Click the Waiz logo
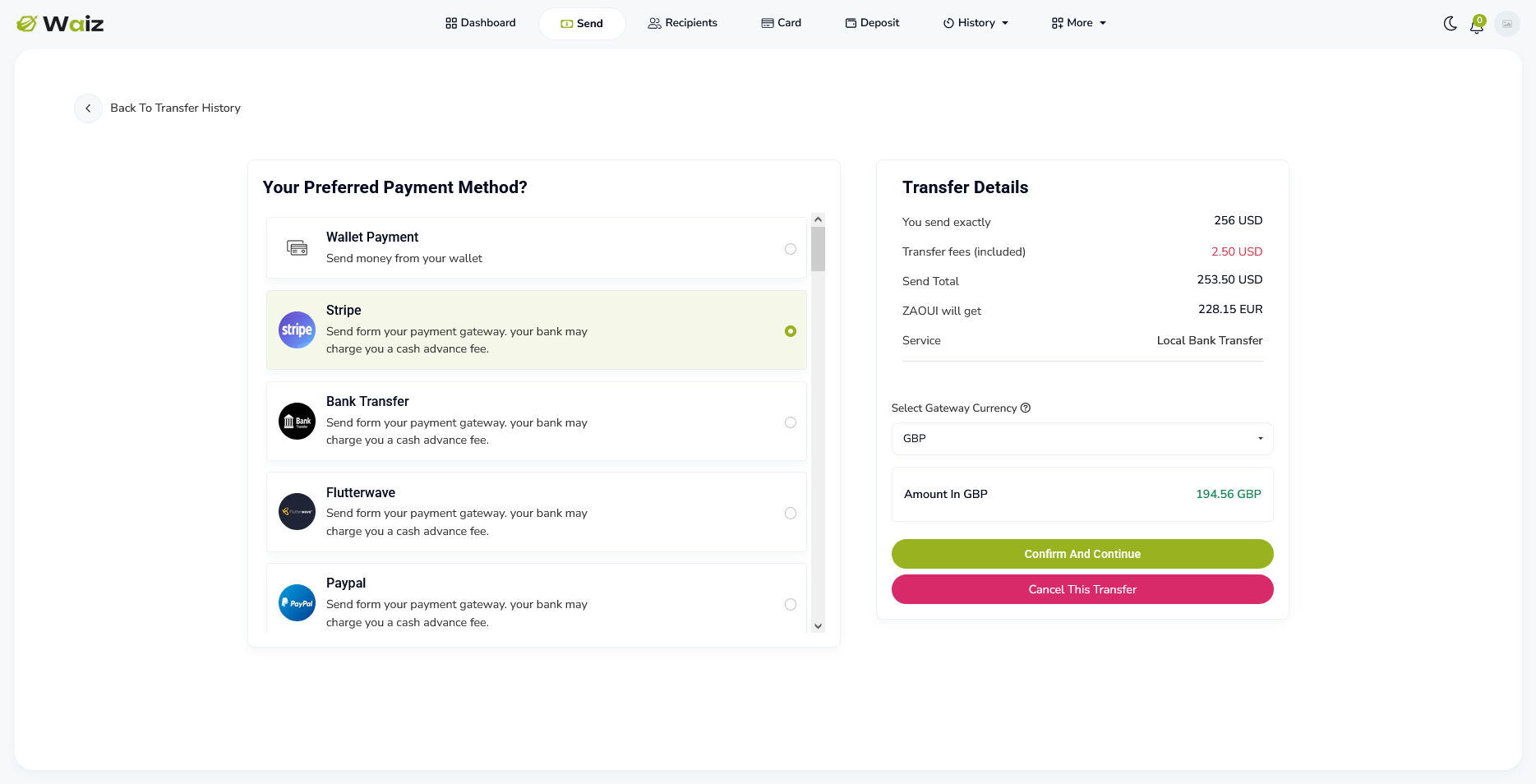The image size is (1536, 784). point(60,24)
